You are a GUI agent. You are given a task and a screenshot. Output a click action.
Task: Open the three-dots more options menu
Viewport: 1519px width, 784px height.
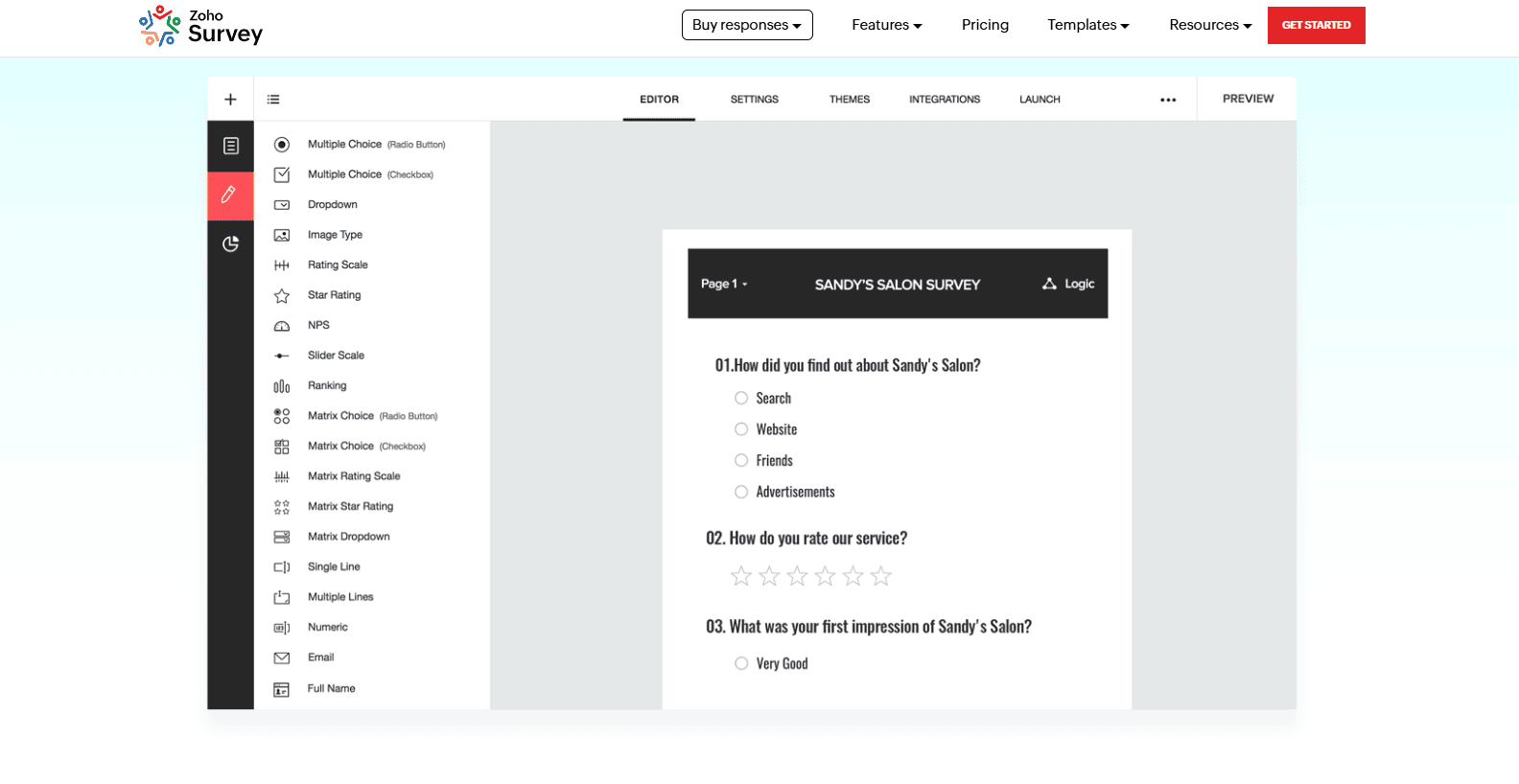tap(1167, 100)
